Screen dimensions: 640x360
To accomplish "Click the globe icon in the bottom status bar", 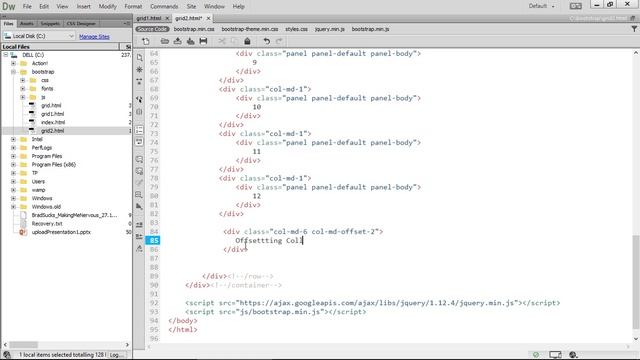I will [x=573, y=355].
